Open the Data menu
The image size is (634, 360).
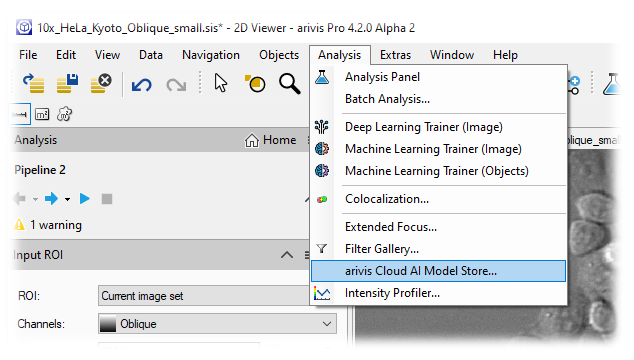tap(151, 55)
